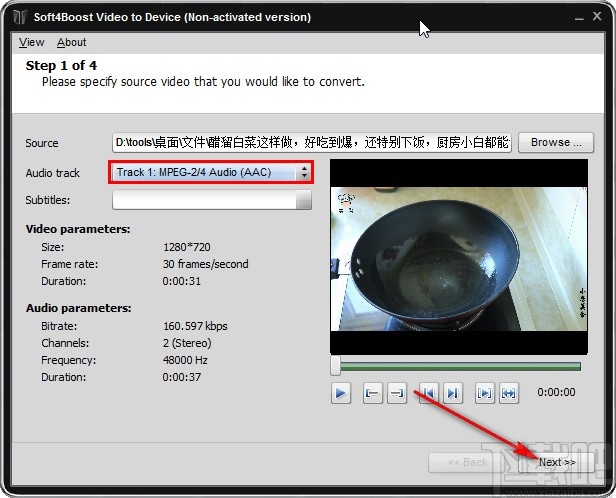Image resolution: width=616 pixels, height=498 pixels.
Task: Set the trim start marker
Action: (372, 393)
